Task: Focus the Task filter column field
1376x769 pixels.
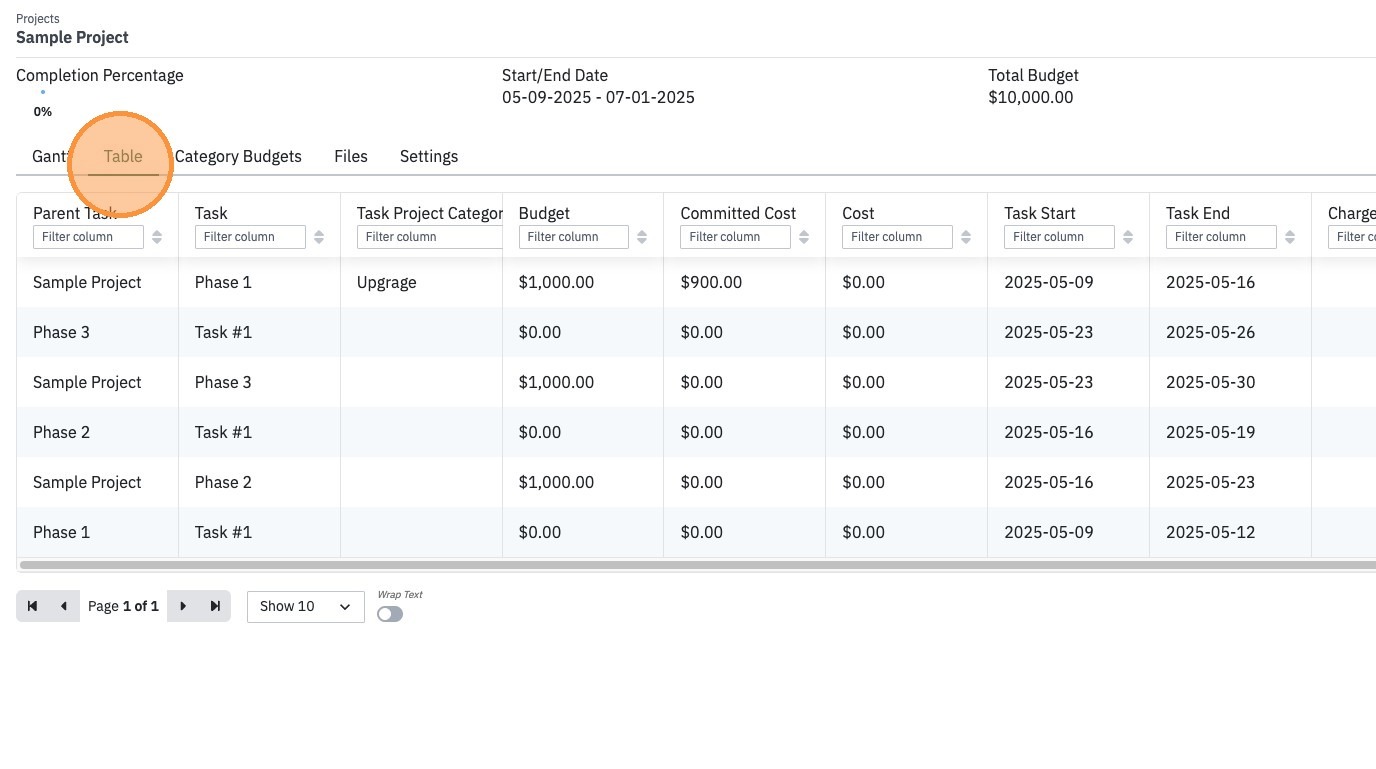Action: (250, 237)
